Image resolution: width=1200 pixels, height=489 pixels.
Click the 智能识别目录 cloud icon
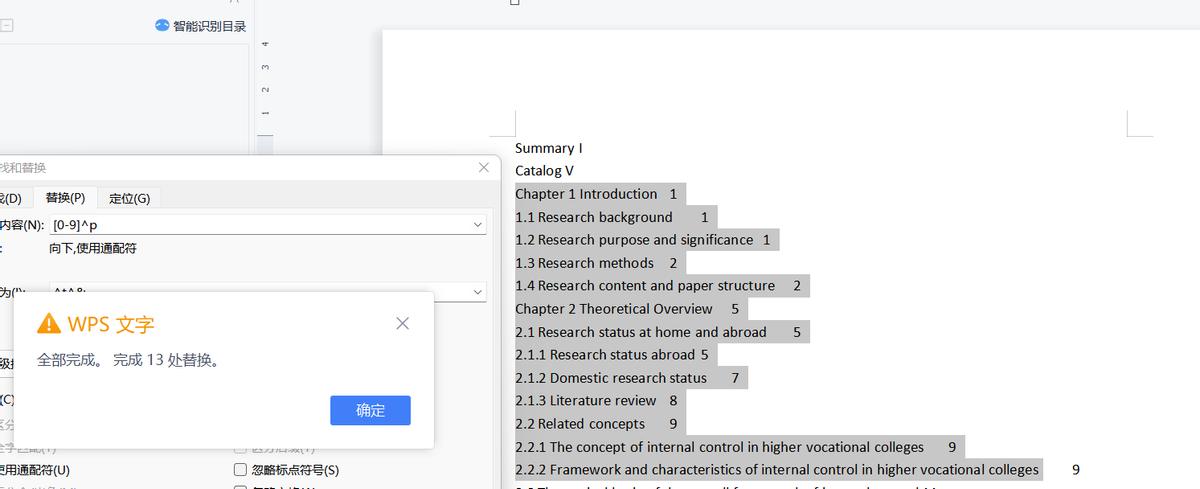[162, 26]
